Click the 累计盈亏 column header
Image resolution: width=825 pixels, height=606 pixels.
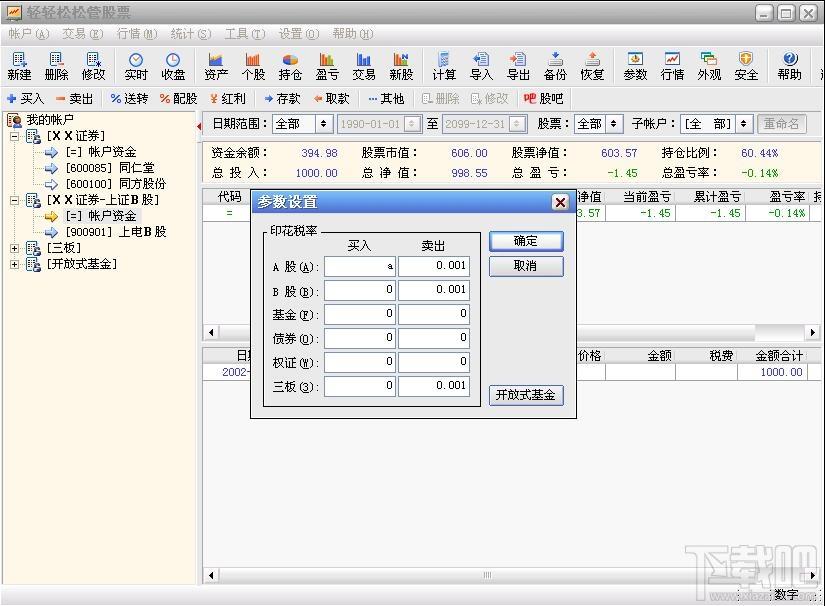pos(711,197)
